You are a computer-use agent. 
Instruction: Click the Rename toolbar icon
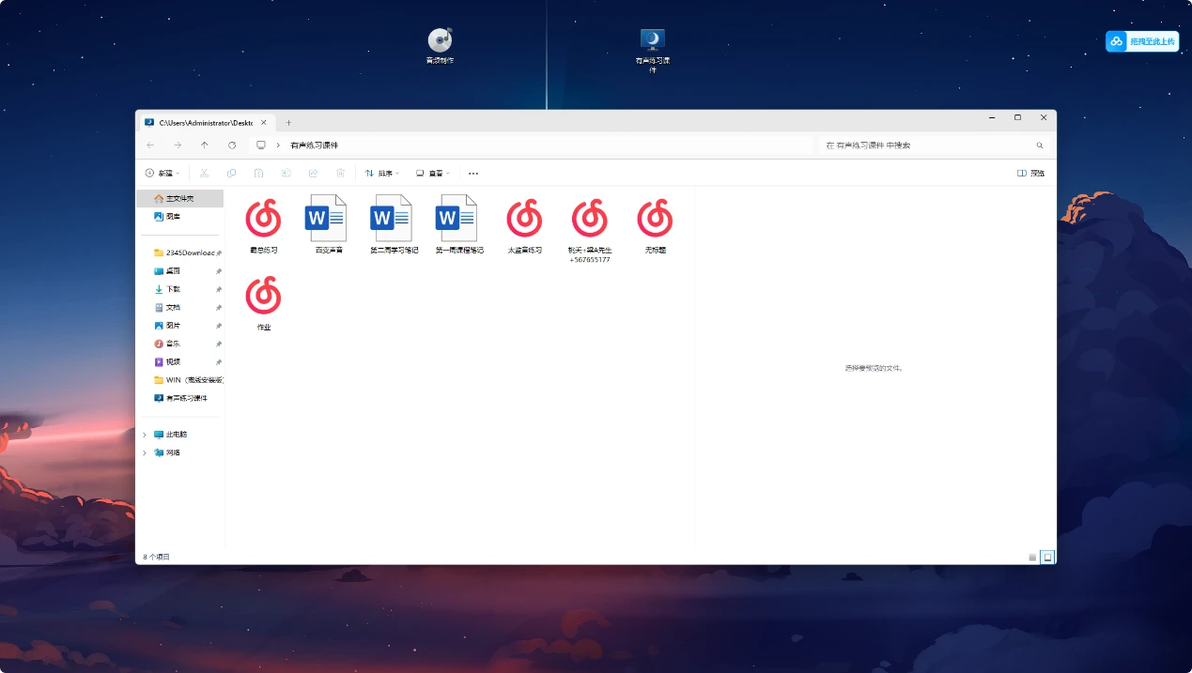tap(286, 173)
